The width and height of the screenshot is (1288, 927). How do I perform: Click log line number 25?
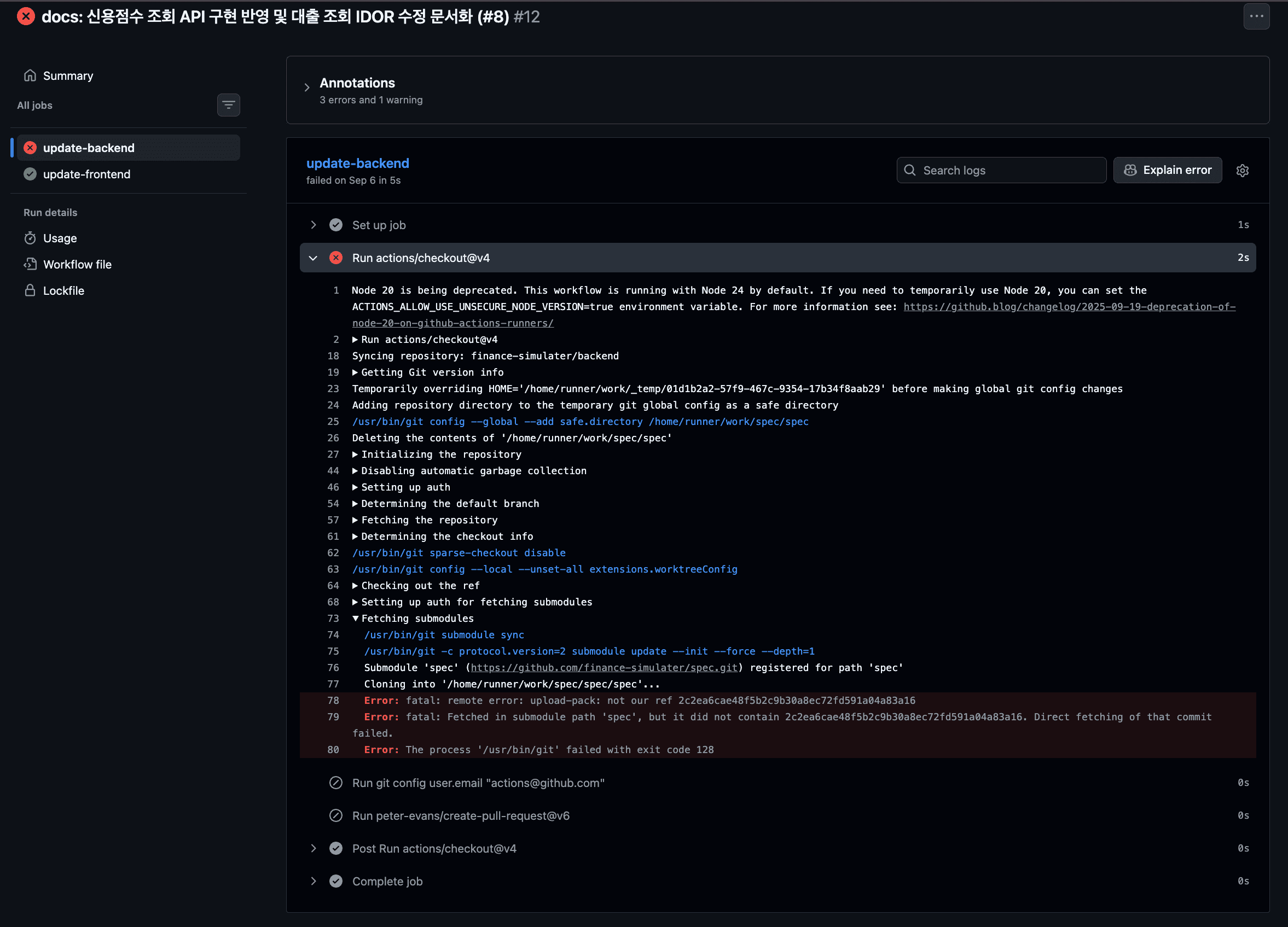(333, 421)
